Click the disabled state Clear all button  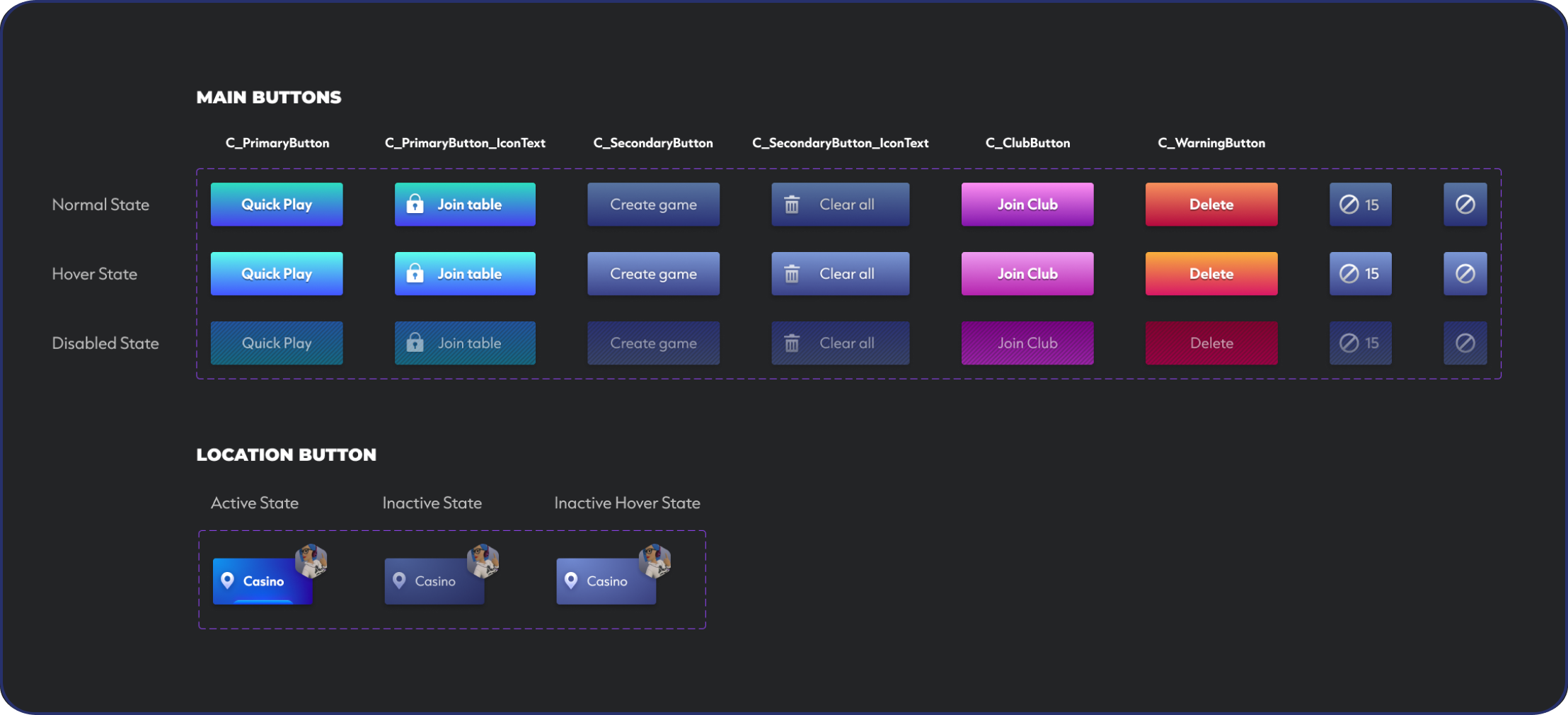click(841, 343)
